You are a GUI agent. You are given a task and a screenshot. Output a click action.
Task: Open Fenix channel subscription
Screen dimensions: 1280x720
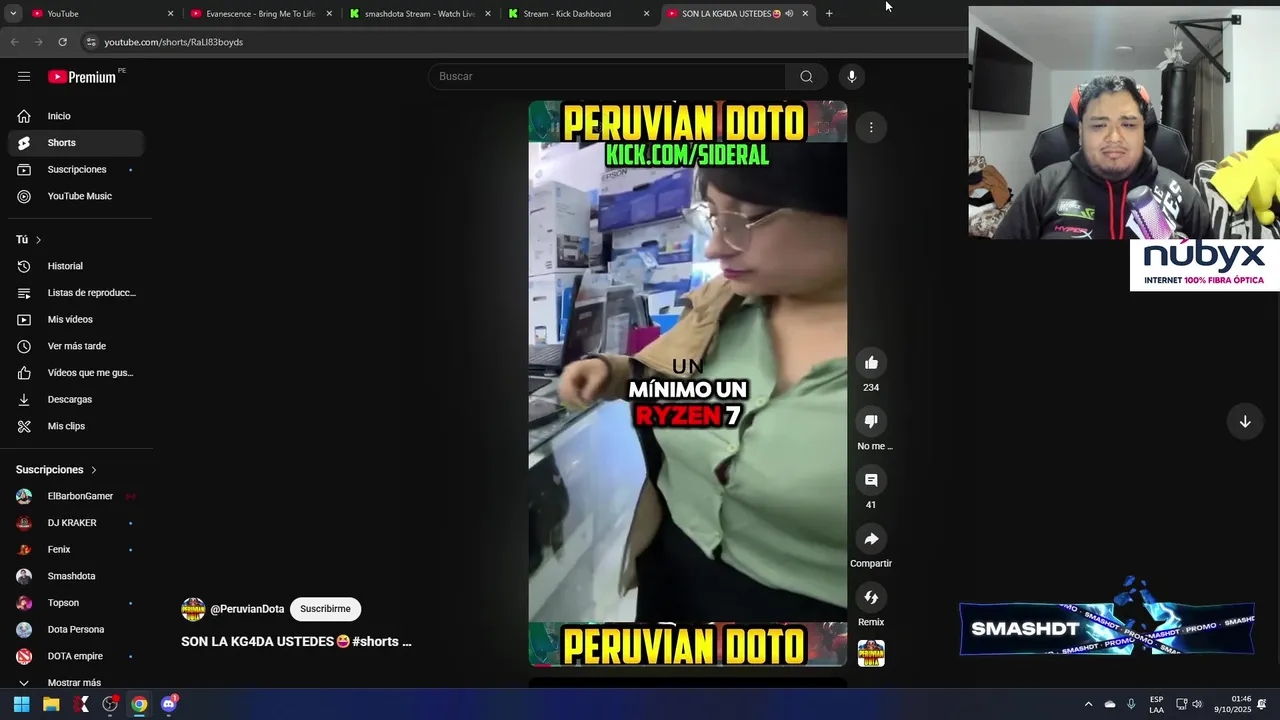click(76, 550)
